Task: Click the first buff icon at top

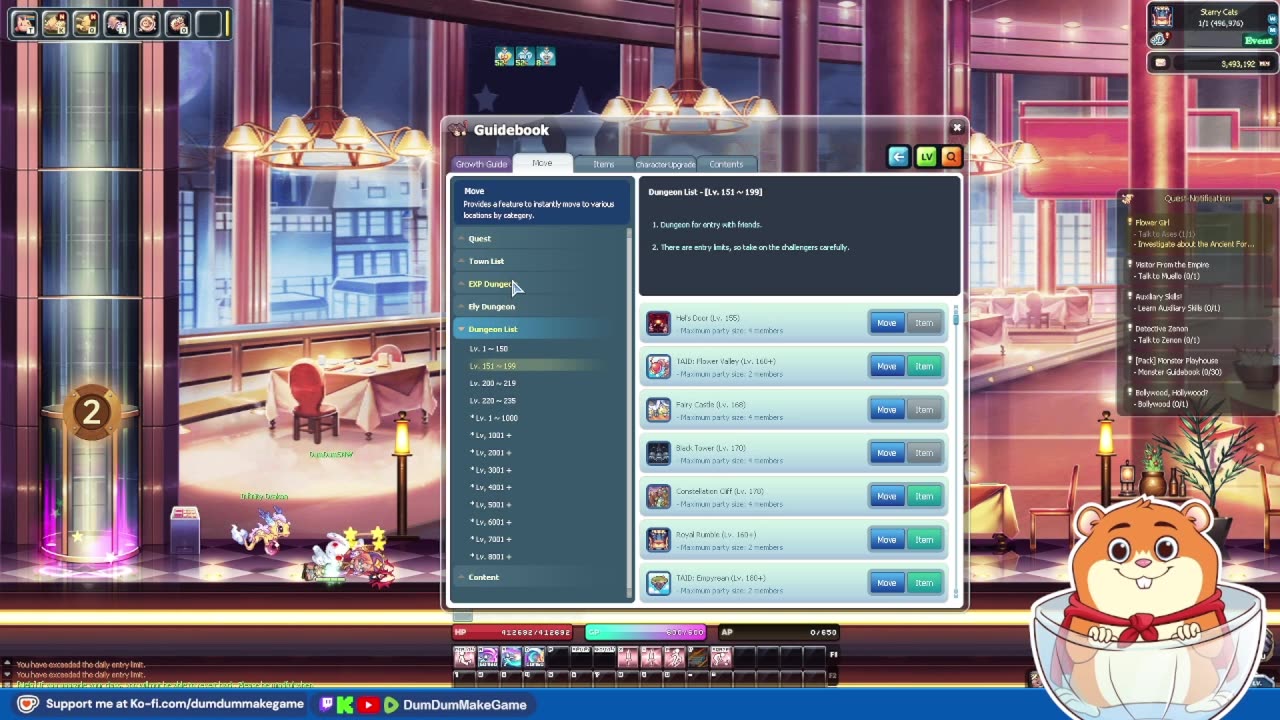Action: click(504, 57)
